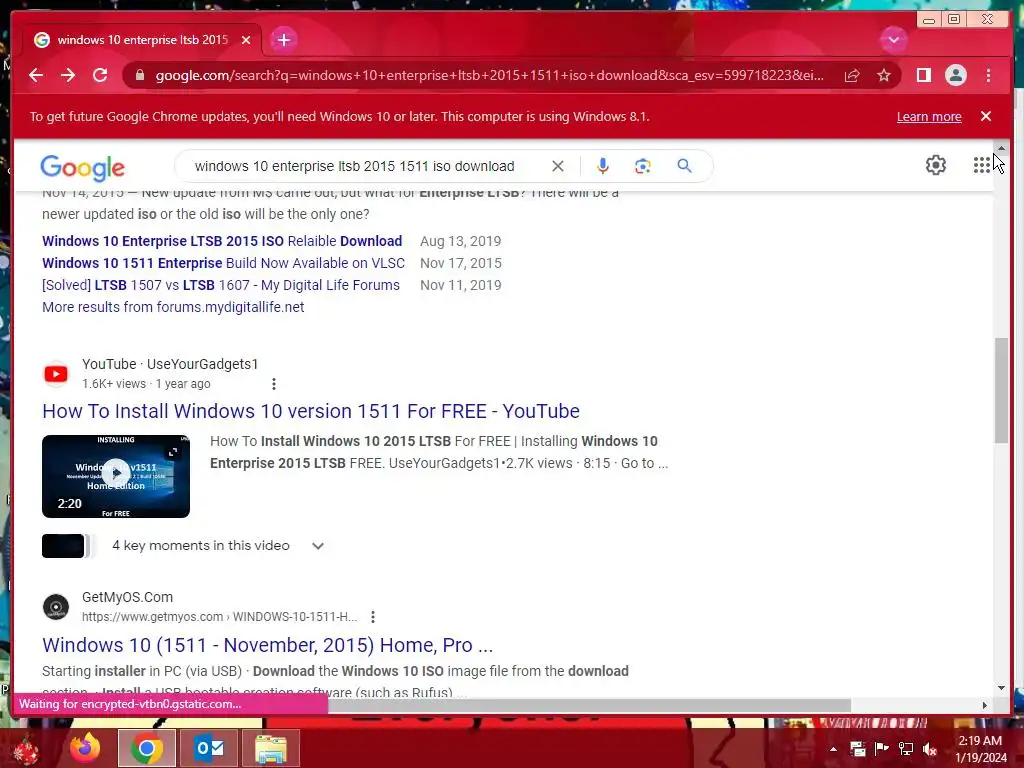This screenshot has height=768, width=1024.
Task: Open Windows 10 (1511 - November, 2015) Home, Pro result
Action: pyautogui.click(x=267, y=645)
